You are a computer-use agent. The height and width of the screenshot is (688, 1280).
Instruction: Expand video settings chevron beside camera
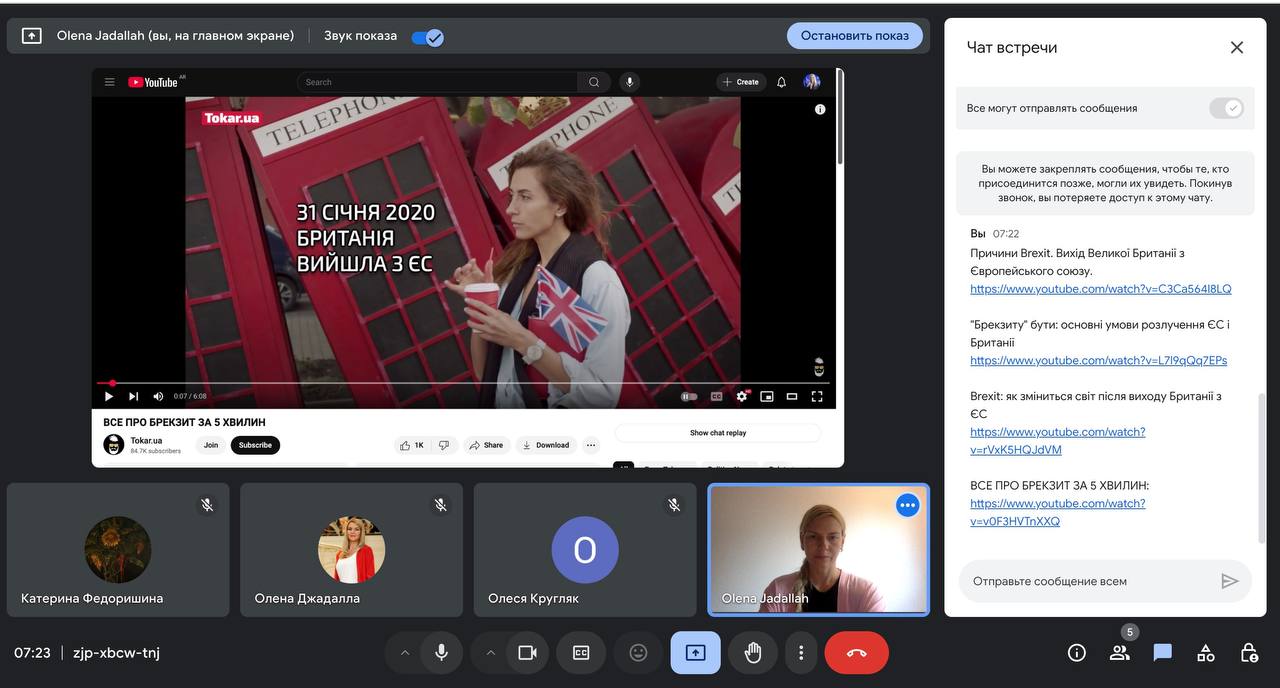(490, 653)
